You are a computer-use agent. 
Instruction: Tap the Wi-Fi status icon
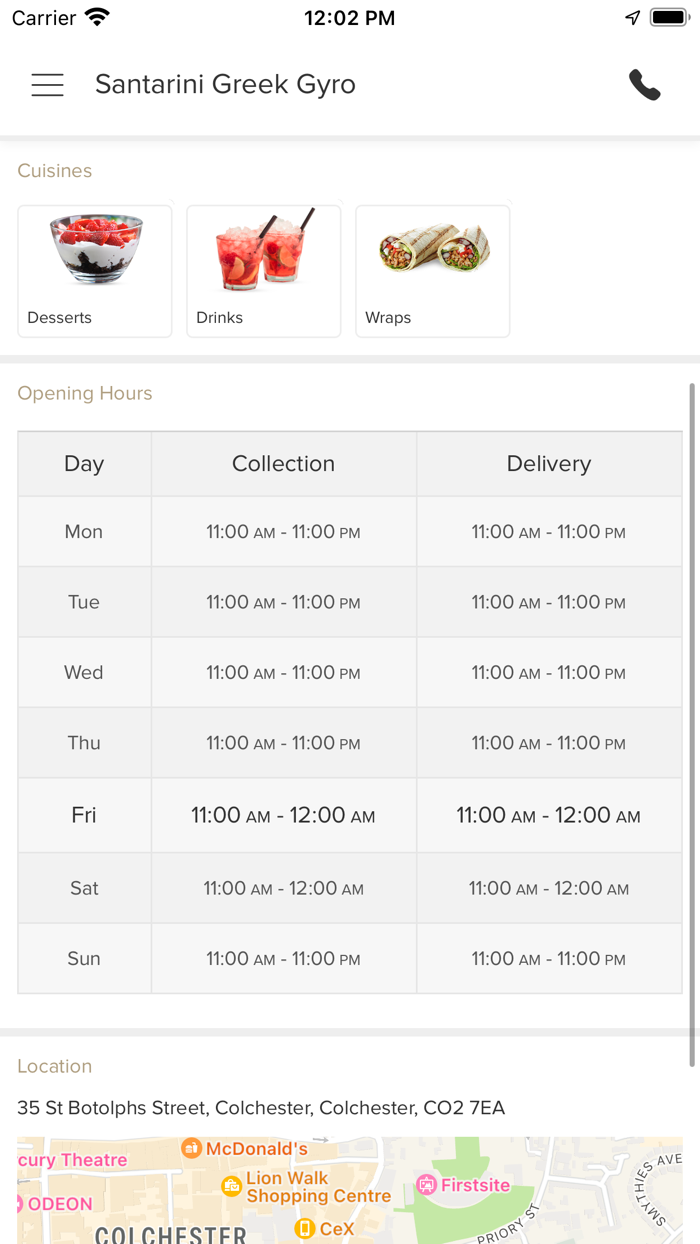[x=97, y=18]
